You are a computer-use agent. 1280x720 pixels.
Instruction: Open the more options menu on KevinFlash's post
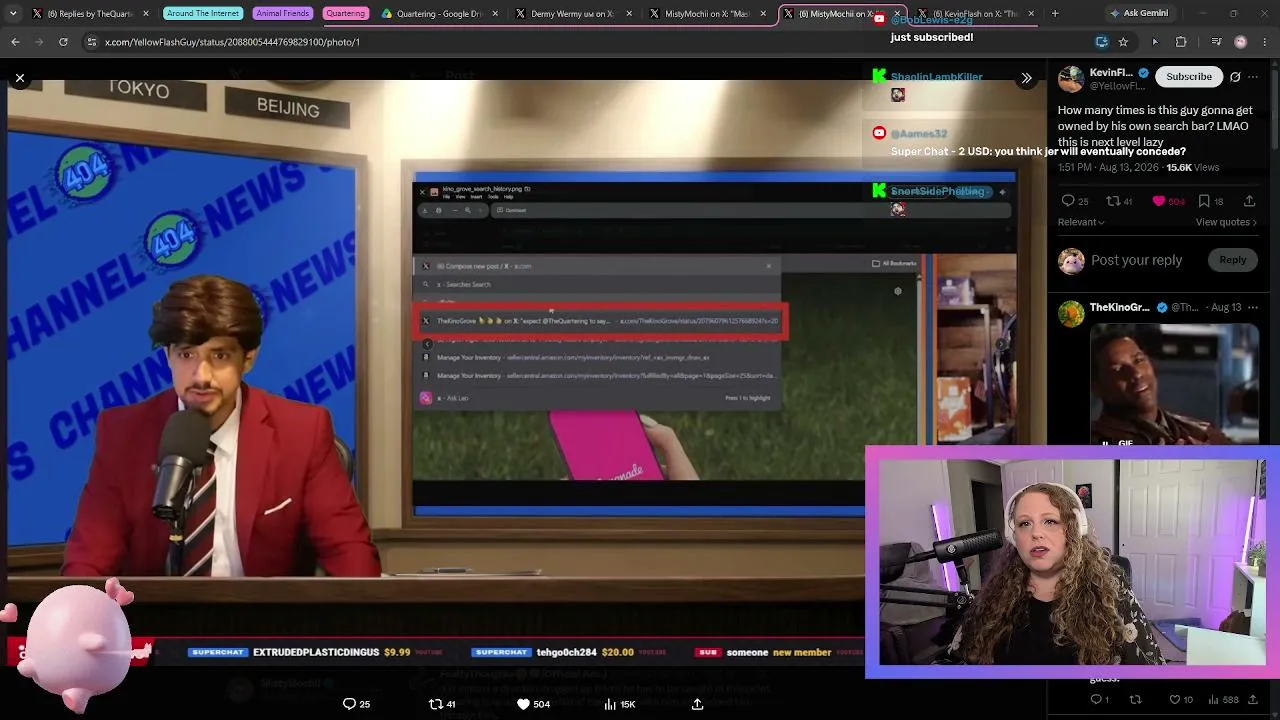coord(1253,77)
